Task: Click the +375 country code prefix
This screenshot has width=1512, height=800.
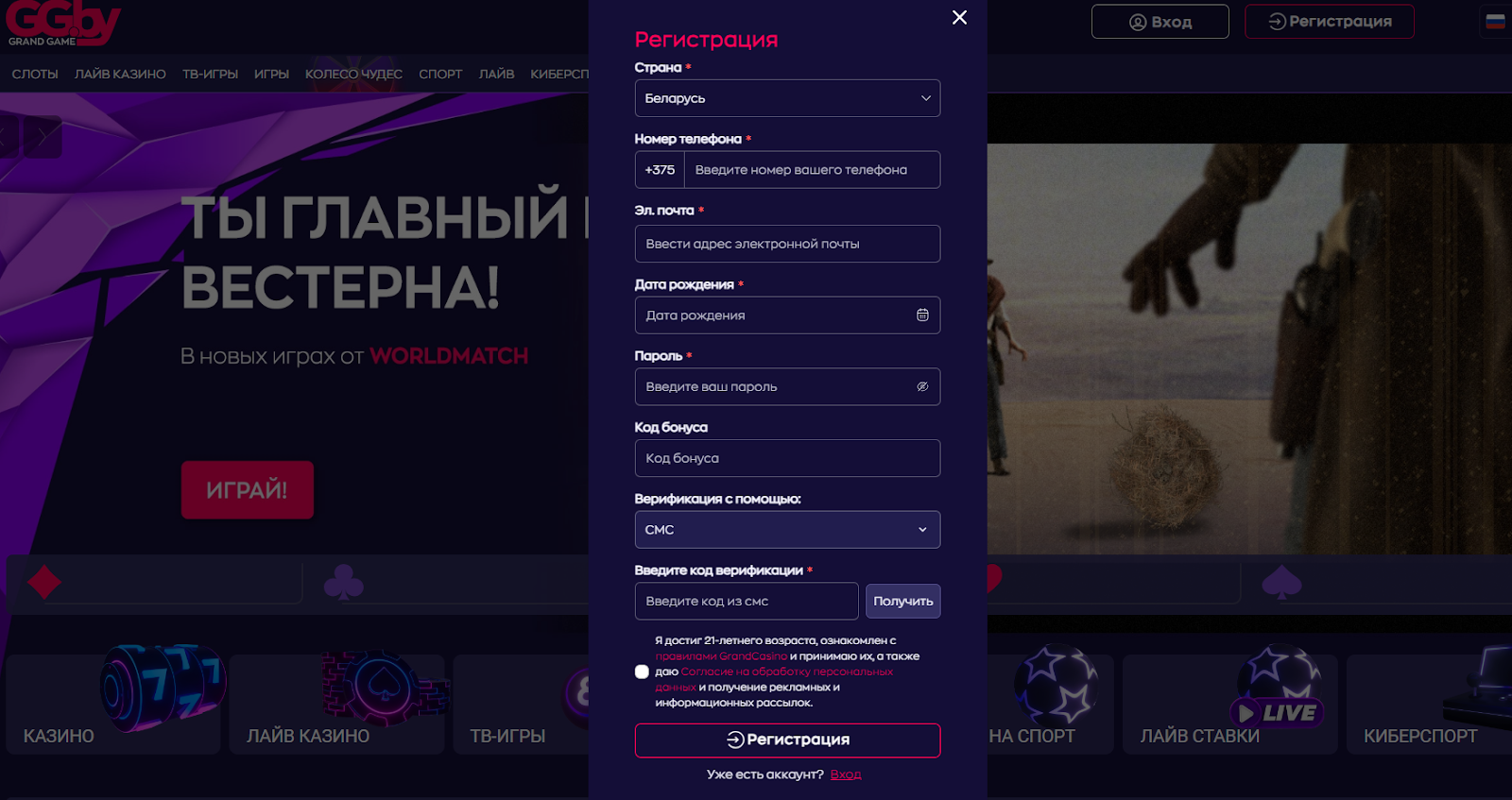Action: [660, 170]
